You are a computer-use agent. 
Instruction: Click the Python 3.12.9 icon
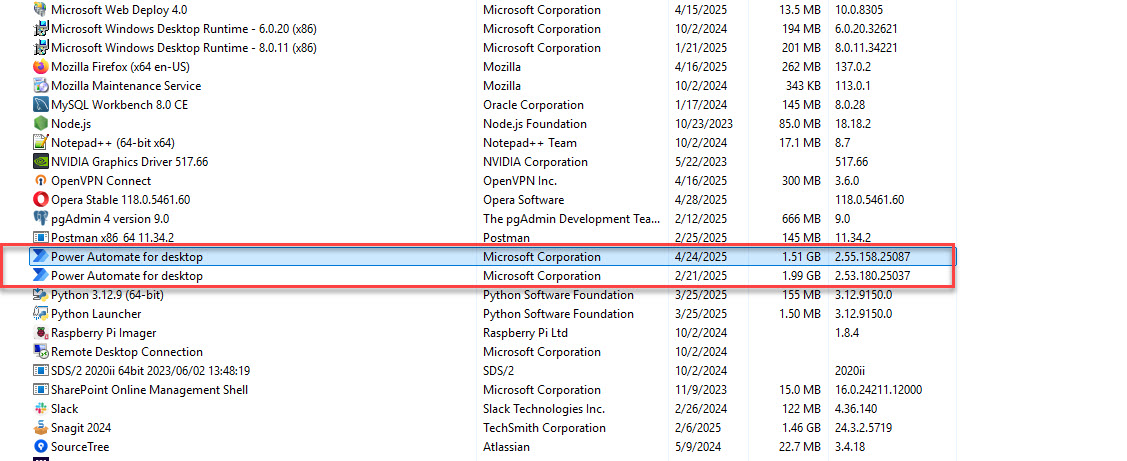(x=40, y=295)
